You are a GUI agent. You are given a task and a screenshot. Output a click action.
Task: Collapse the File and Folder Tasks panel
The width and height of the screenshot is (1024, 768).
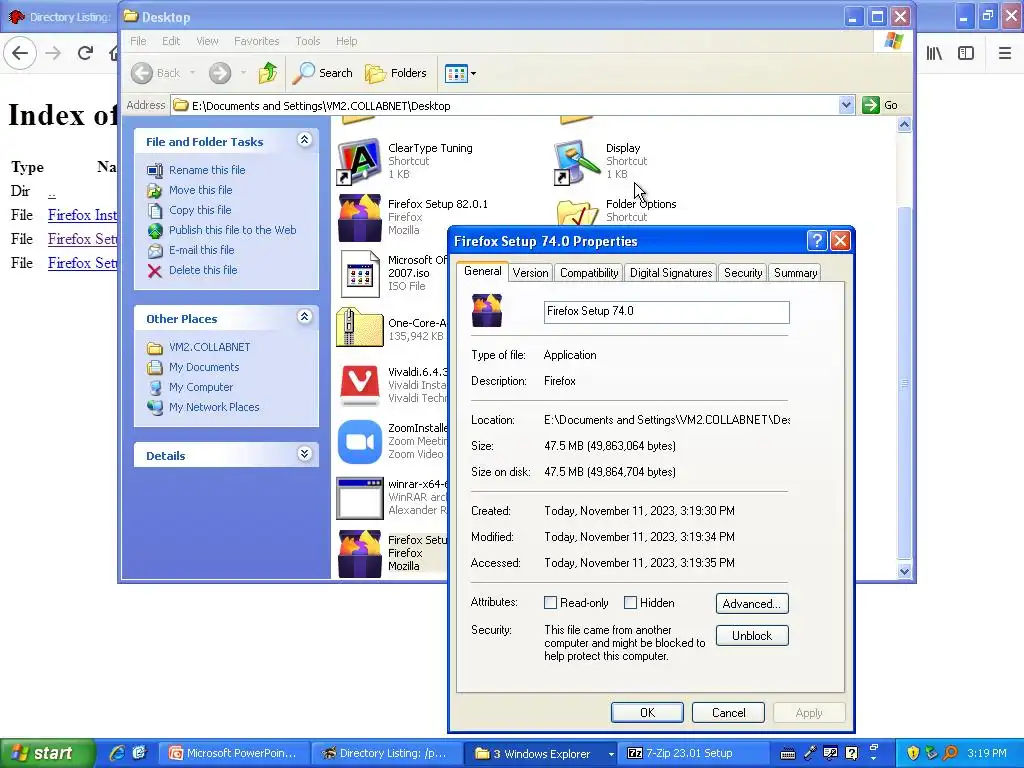(x=304, y=140)
